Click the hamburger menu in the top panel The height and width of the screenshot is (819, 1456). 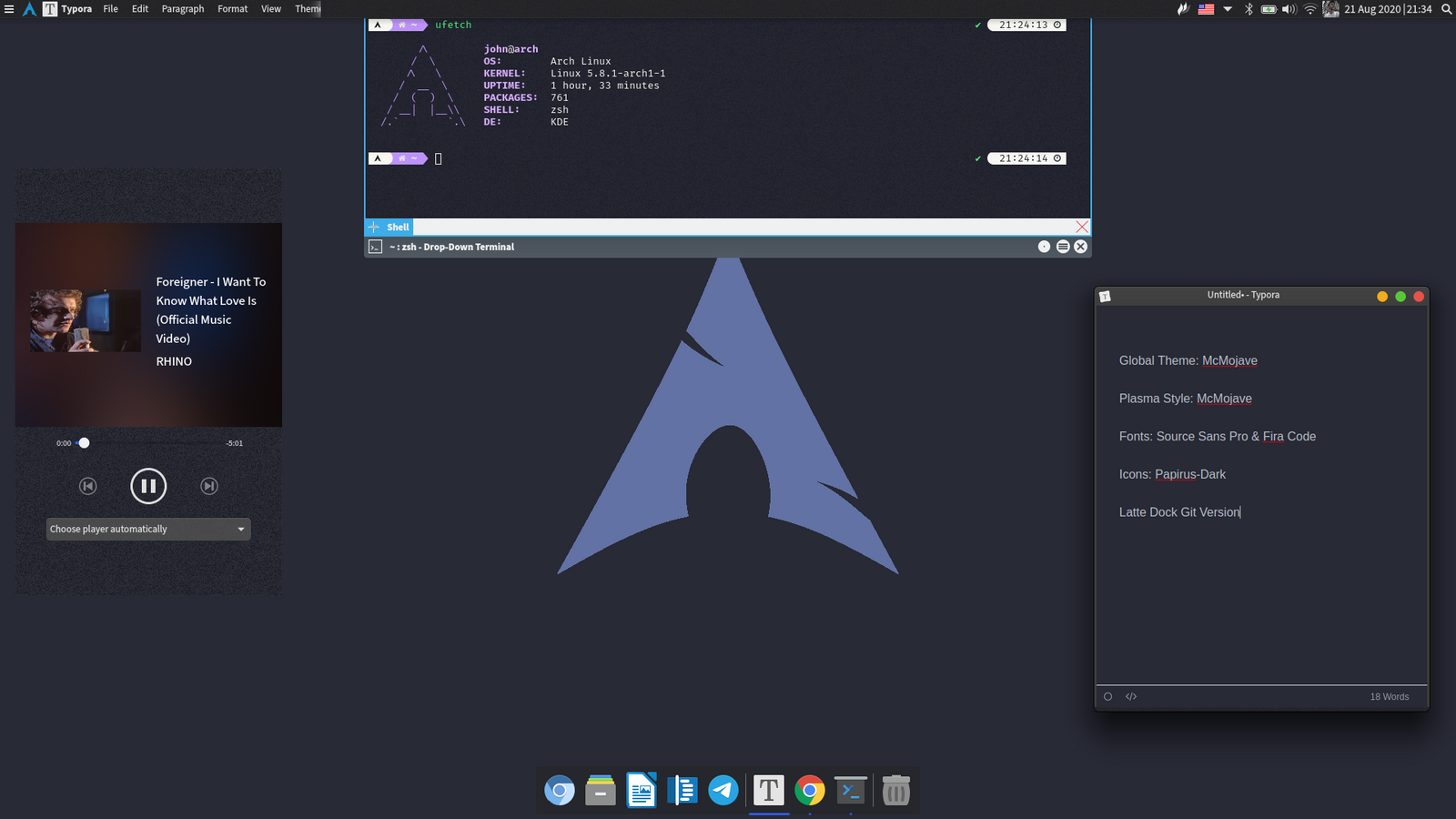tap(9, 9)
